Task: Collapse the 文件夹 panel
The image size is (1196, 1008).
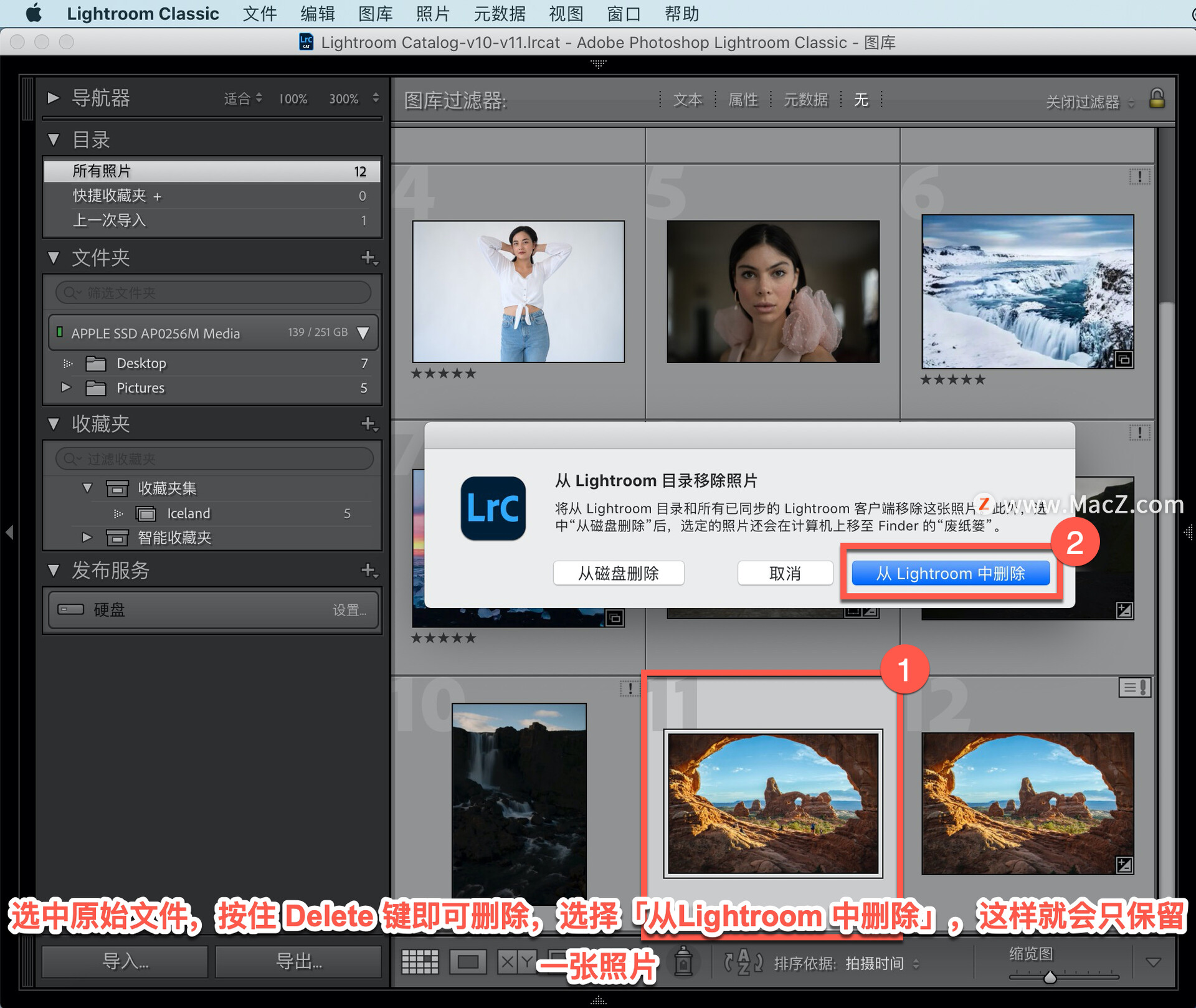Action: click(54, 257)
